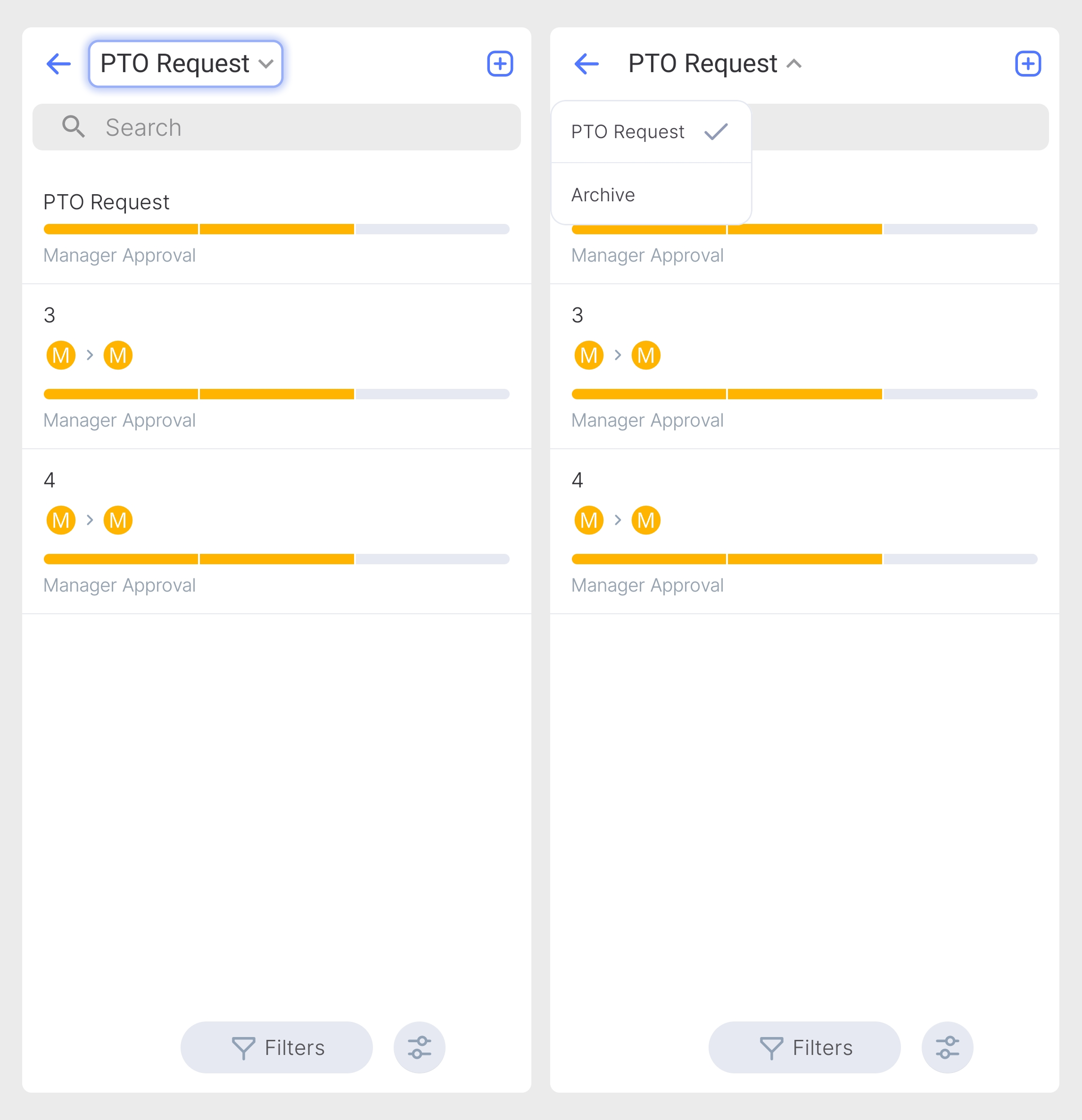This screenshot has width=1082, height=1120.
Task: Click second M avatar on item 4, right panel
Action: (646, 520)
